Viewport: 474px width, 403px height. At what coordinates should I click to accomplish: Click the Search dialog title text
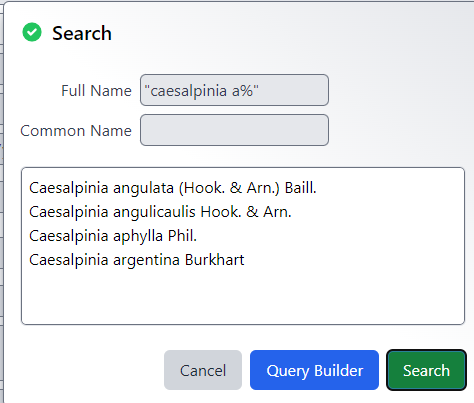[82, 33]
